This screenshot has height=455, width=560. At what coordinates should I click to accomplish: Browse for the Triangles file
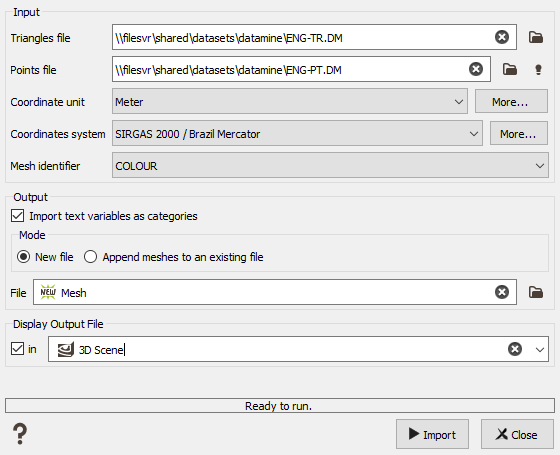click(x=536, y=37)
